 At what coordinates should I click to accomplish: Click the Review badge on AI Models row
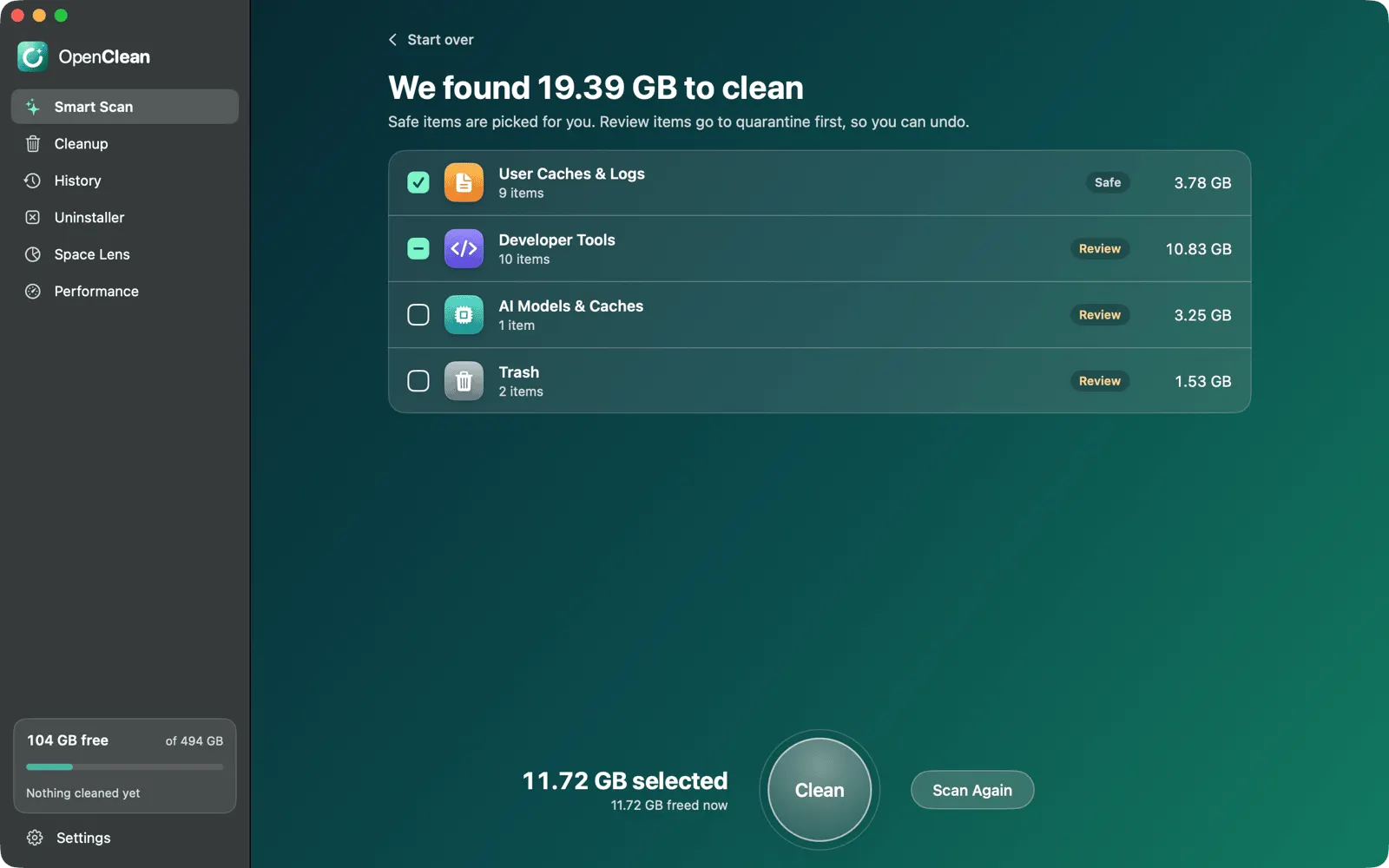[x=1100, y=314]
